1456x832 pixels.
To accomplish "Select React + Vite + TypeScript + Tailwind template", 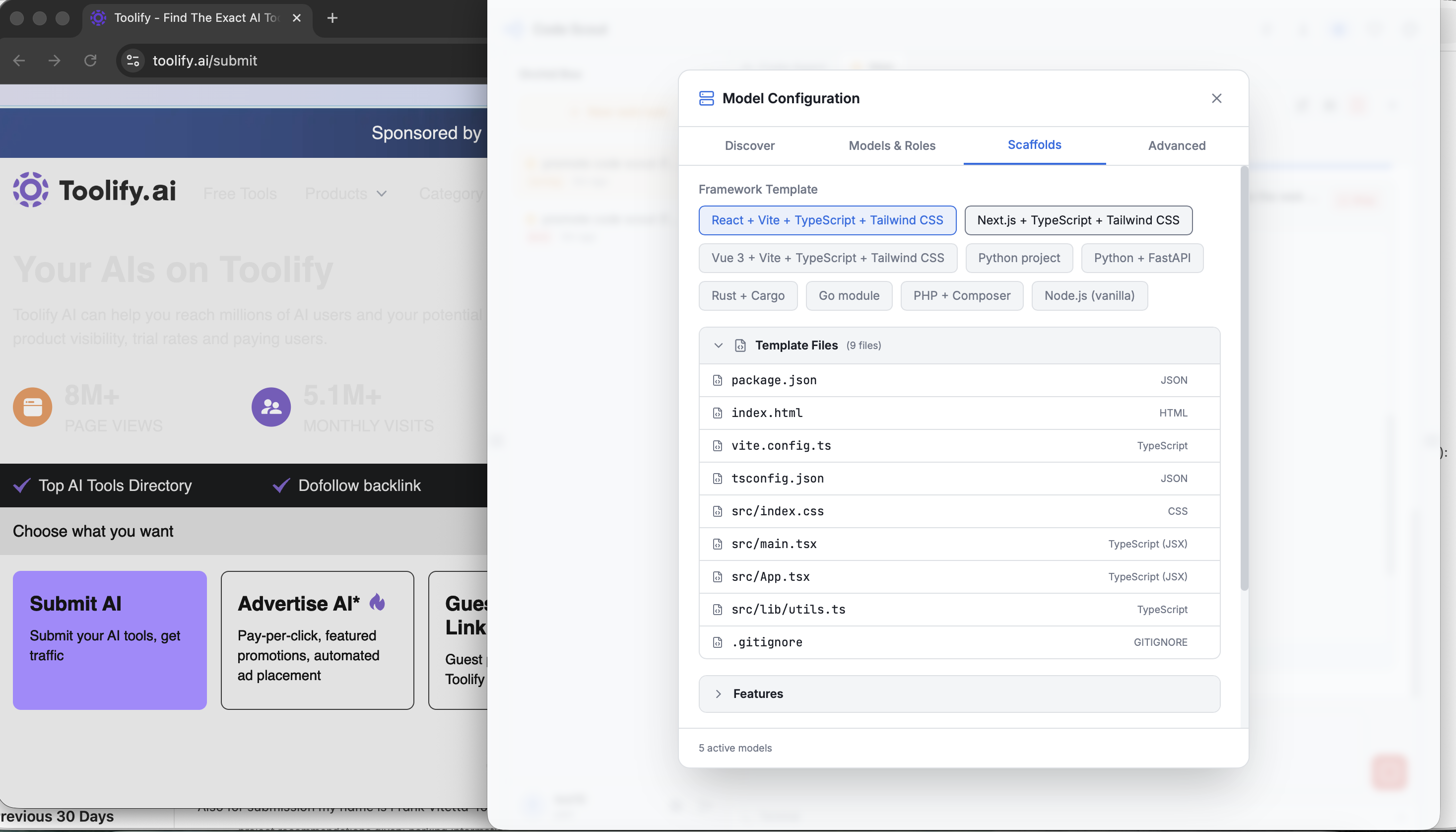I will (x=827, y=220).
